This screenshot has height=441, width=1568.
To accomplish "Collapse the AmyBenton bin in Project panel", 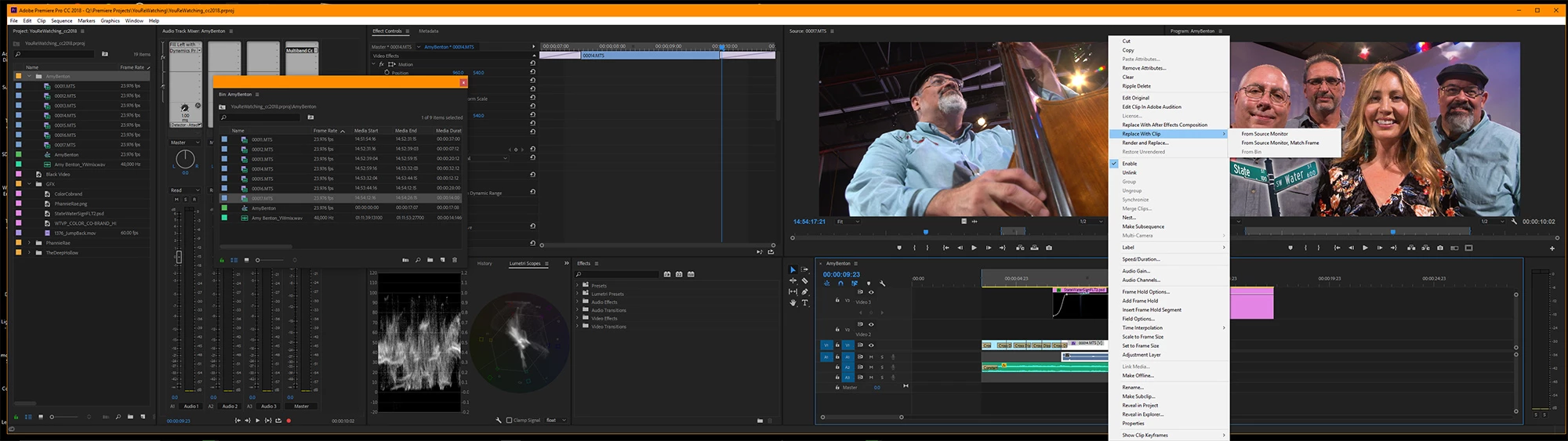I will [x=30, y=77].
